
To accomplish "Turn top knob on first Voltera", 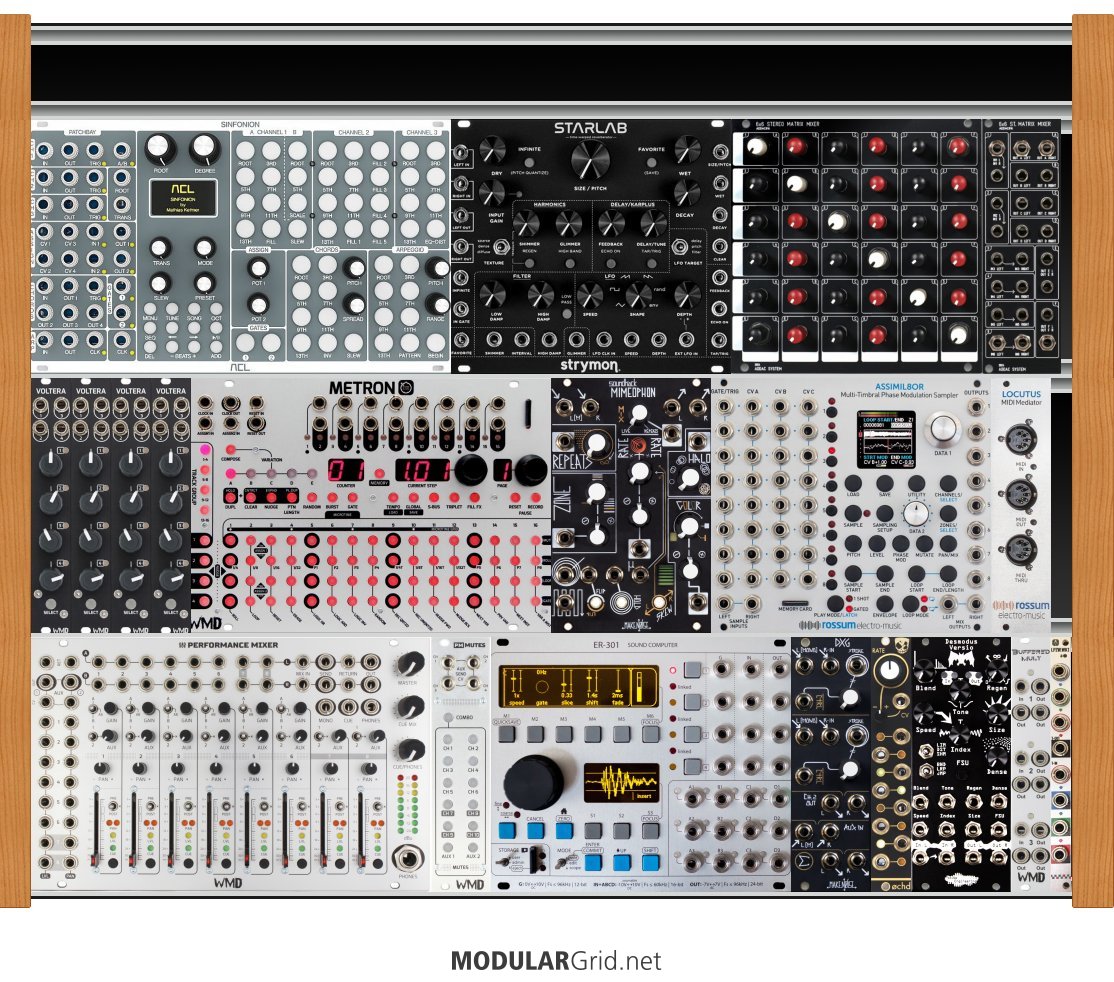I will (50, 464).
